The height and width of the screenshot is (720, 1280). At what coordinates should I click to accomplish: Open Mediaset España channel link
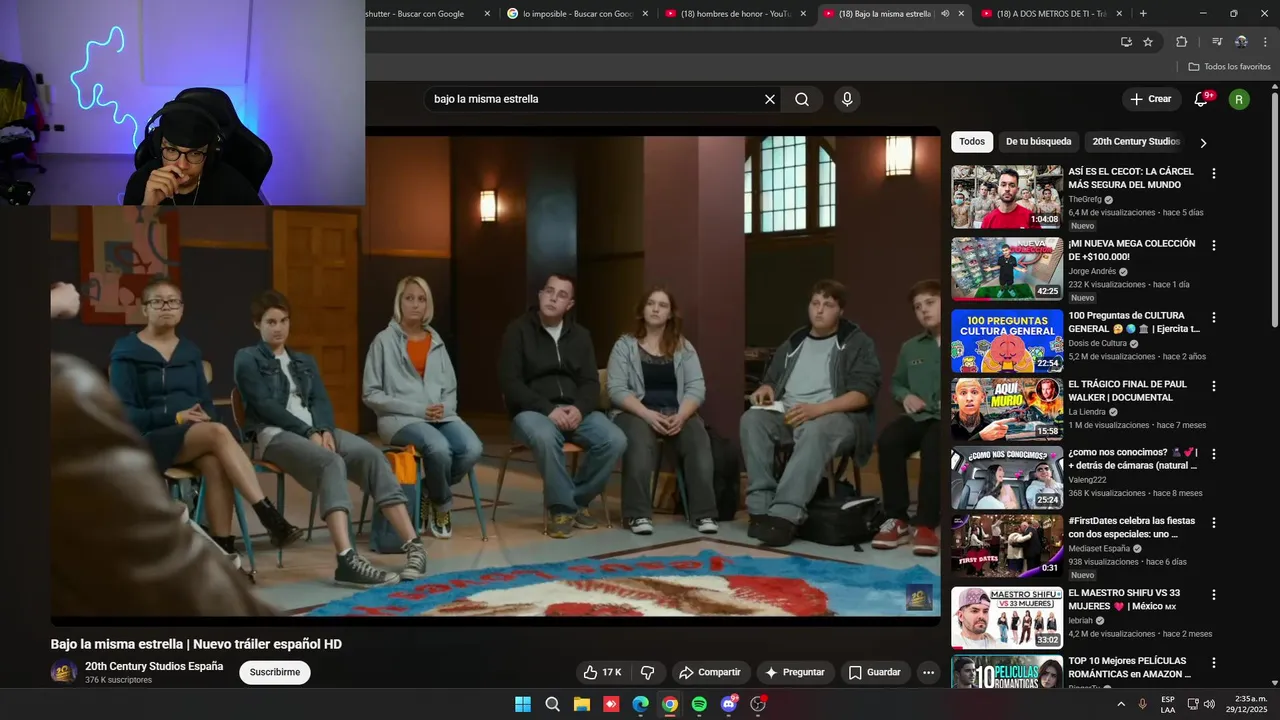point(1099,549)
